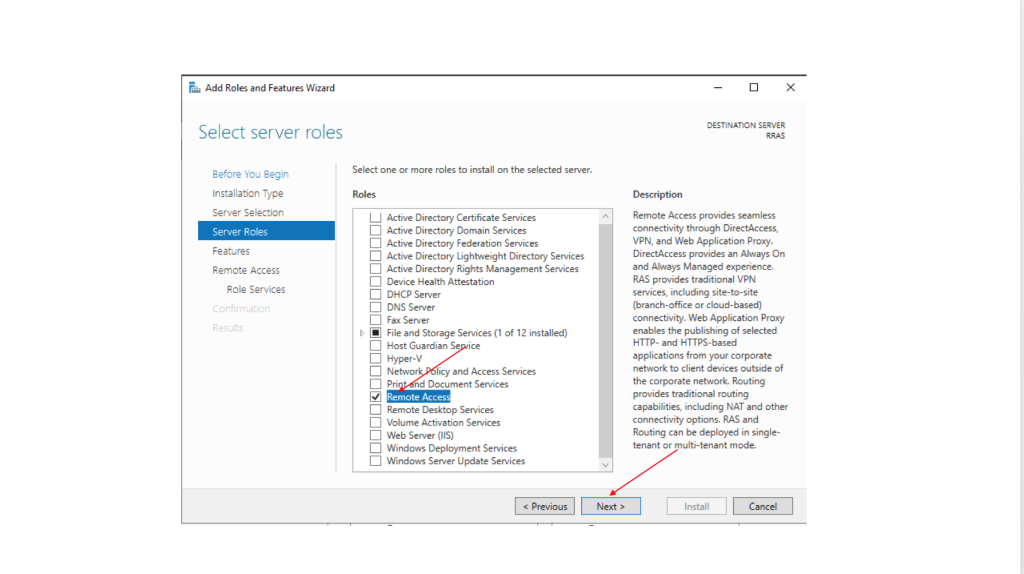Expand File and Storage Services node

pyautogui.click(x=361, y=333)
